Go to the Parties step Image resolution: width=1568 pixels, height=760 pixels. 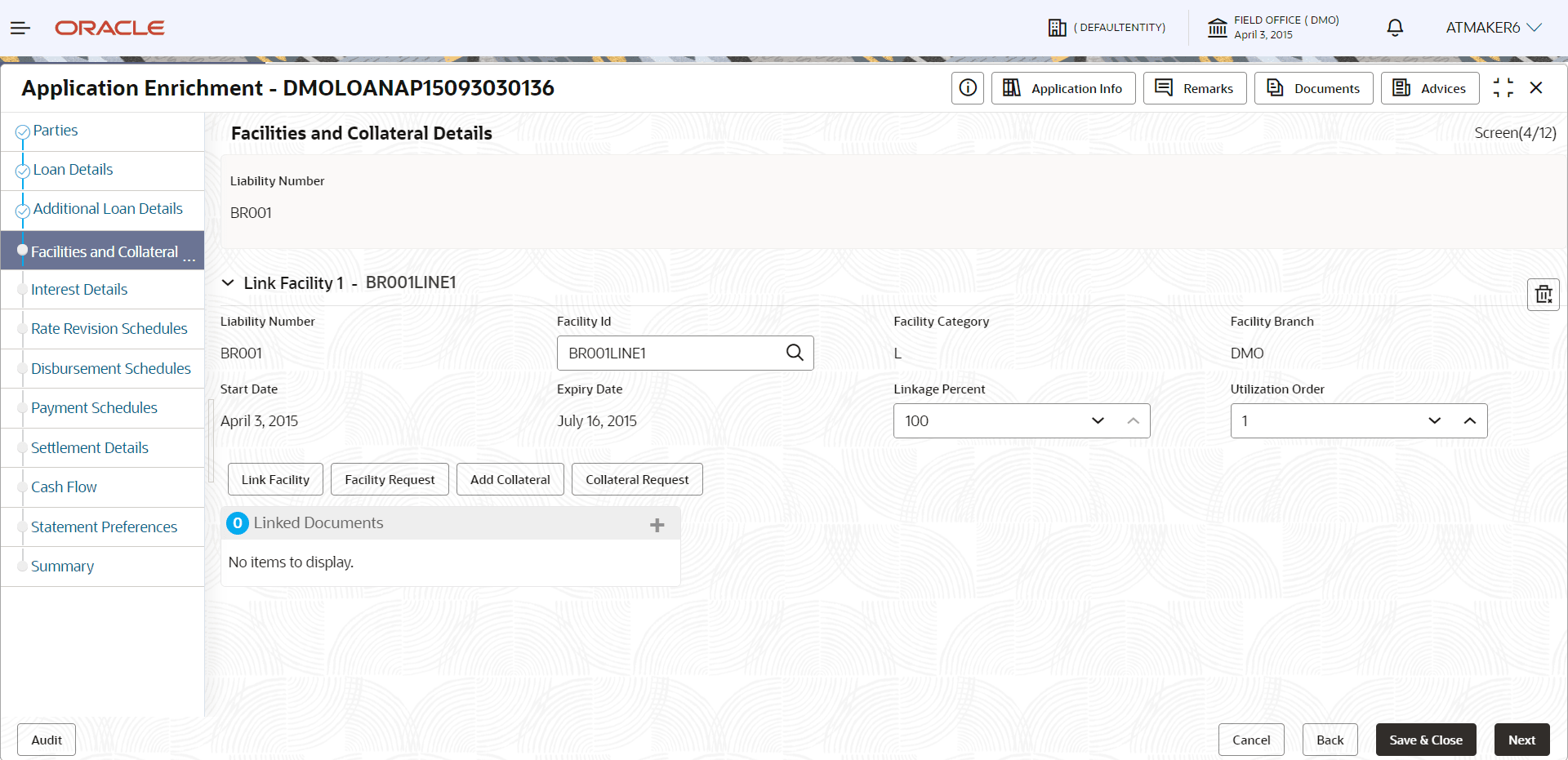pyautogui.click(x=56, y=131)
